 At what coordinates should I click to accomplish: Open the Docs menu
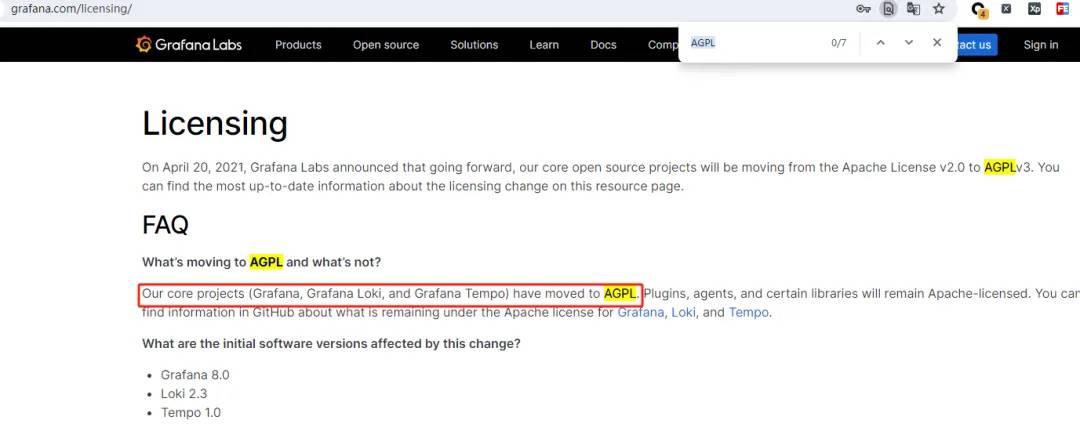603,45
